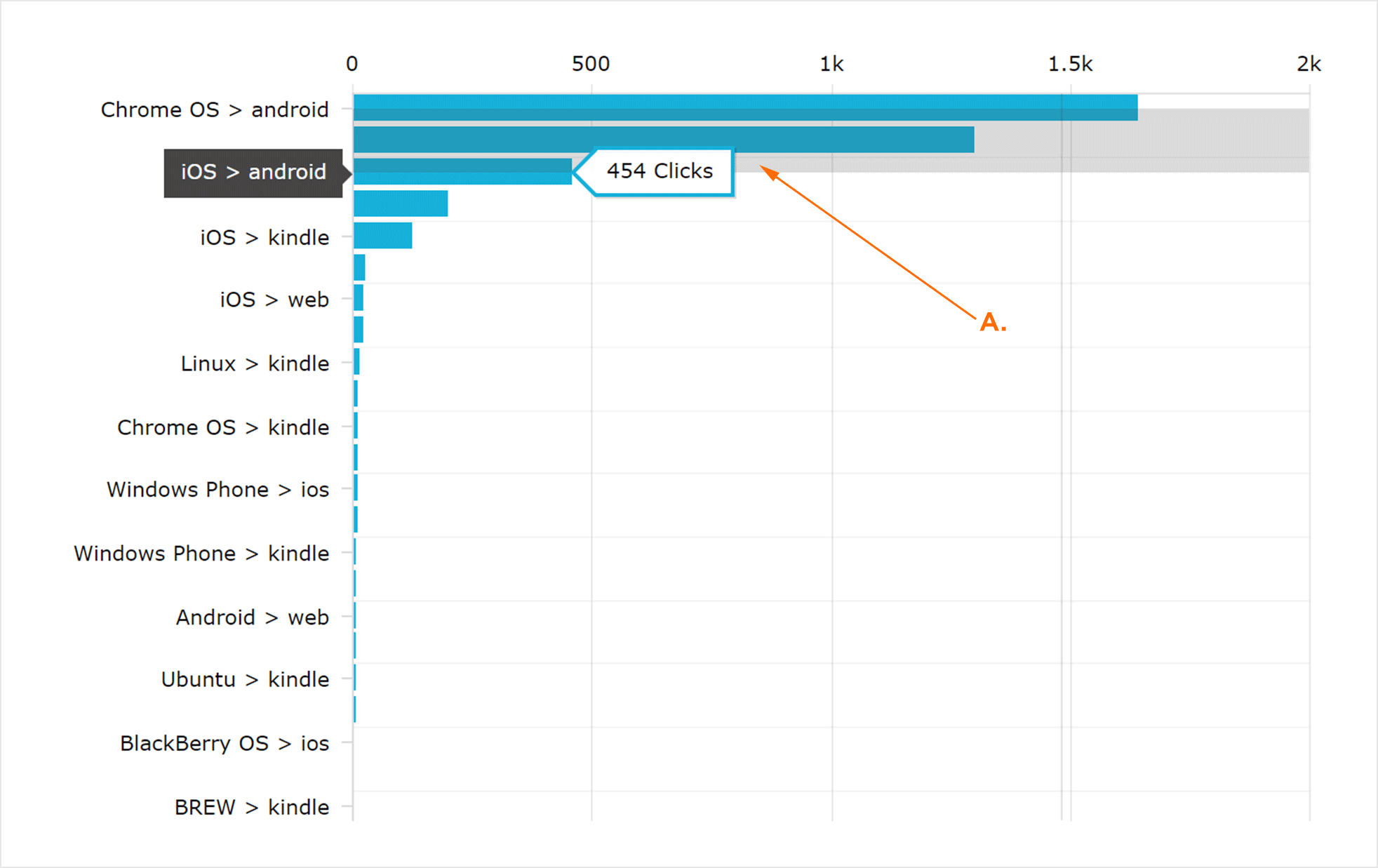Select the BREW > kindle label
1378x868 pixels.
[x=251, y=808]
